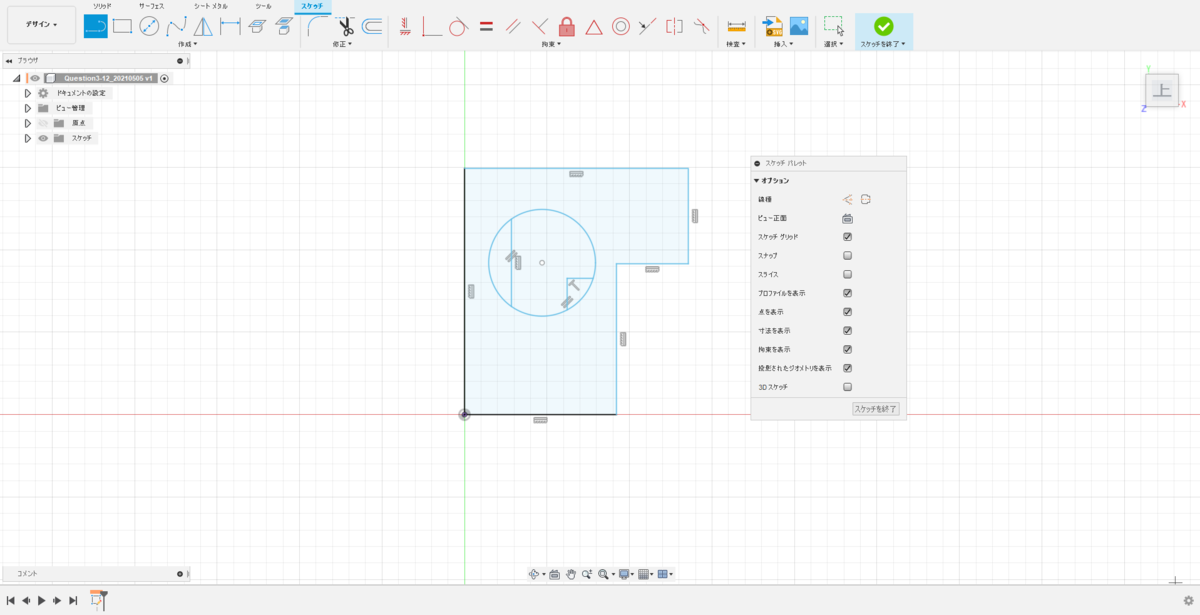Screen dimensions: 1200x615
Task: Enable 3D スケッチ checkbox
Action: pos(848,386)
